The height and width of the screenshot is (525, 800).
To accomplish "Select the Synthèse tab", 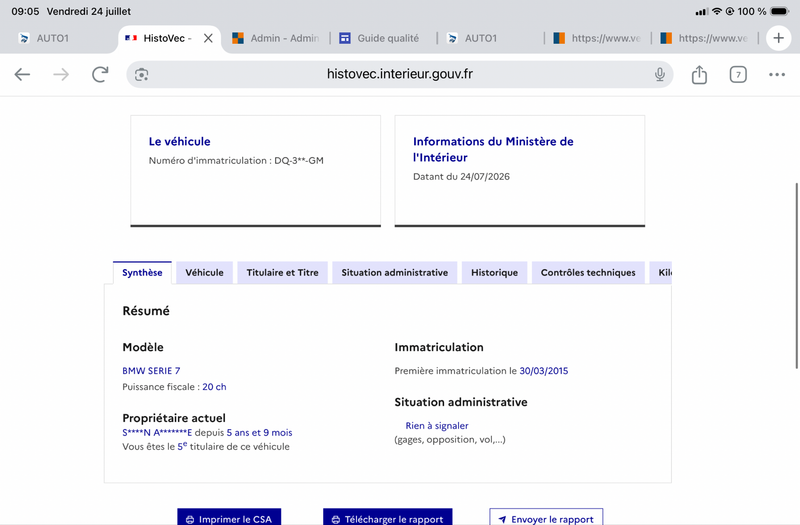I will coord(142,272).
